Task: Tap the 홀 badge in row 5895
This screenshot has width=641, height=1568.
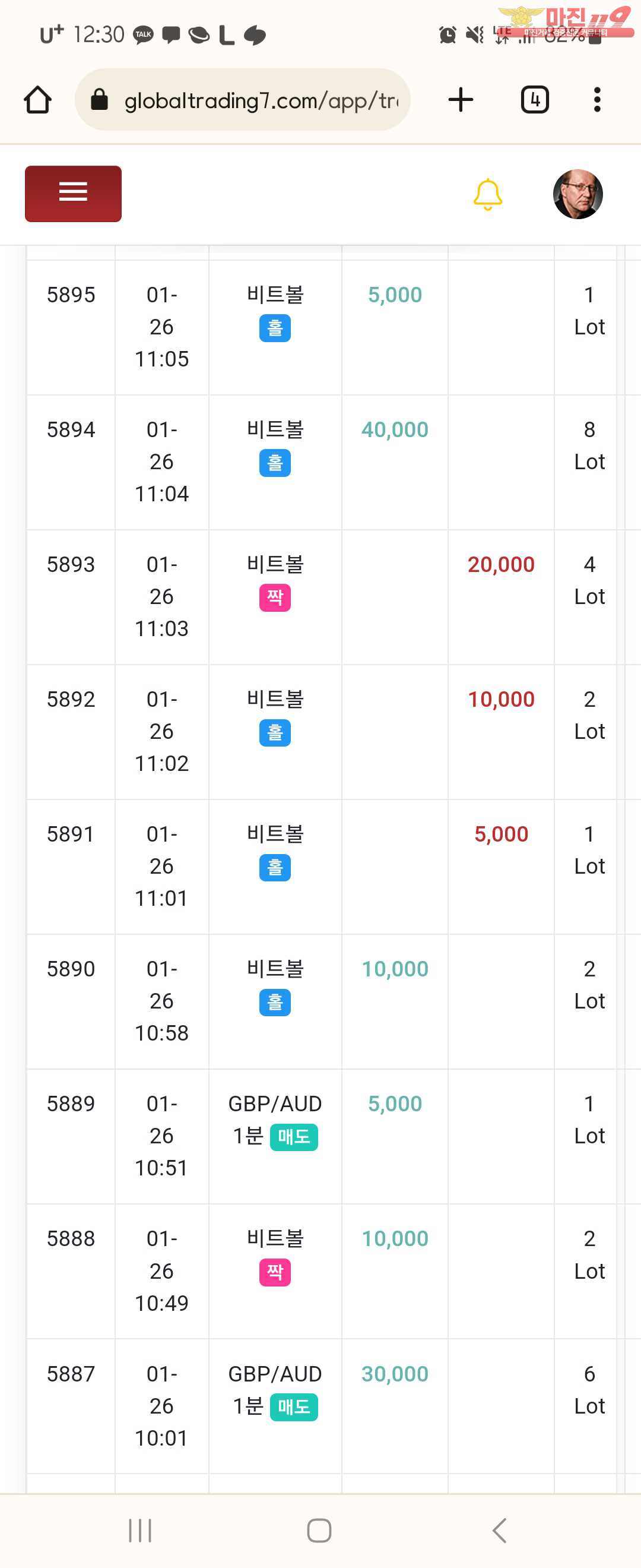Action: (275, 328)
